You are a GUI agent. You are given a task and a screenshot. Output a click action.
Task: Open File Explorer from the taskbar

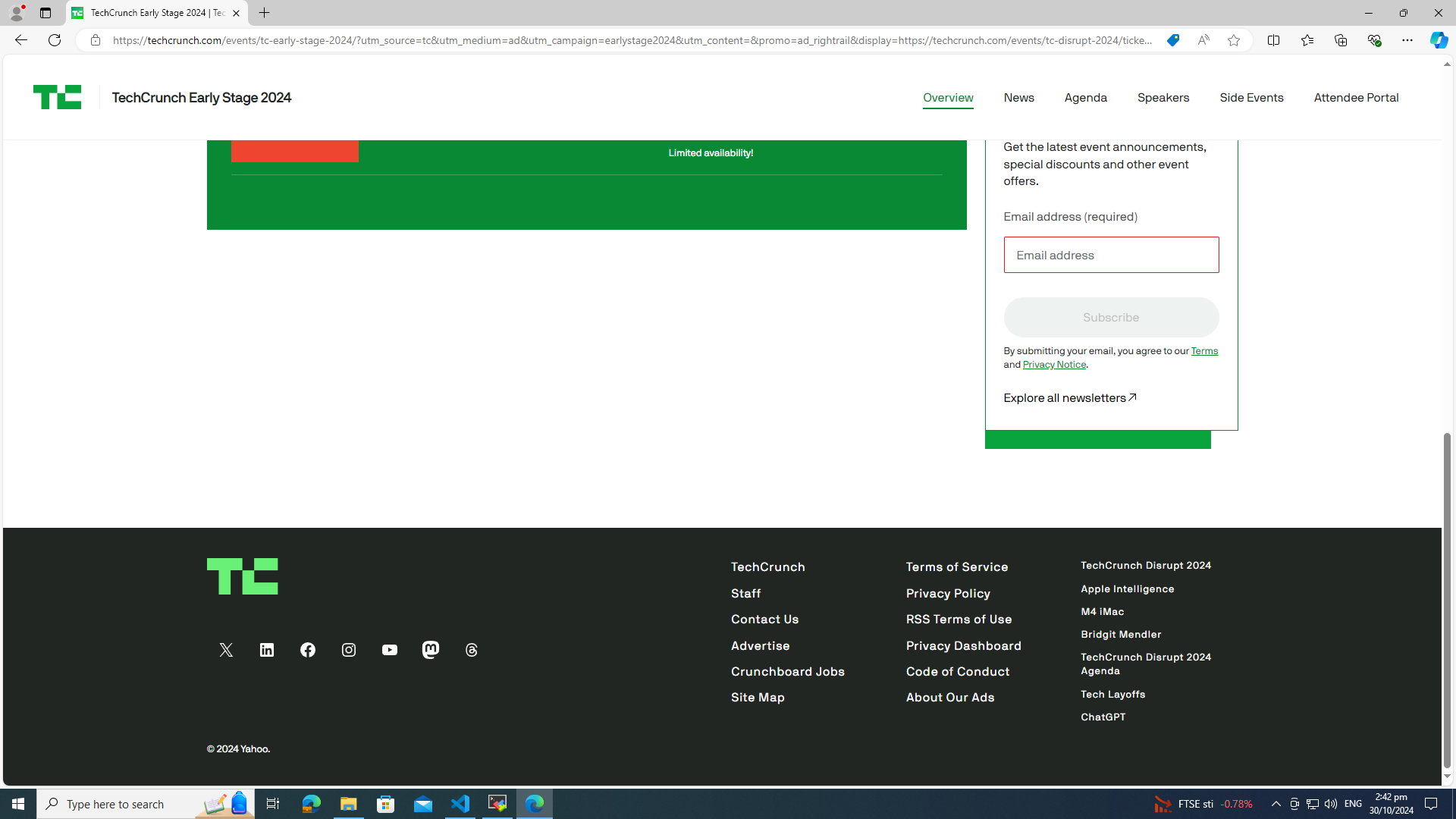point(349,804)
